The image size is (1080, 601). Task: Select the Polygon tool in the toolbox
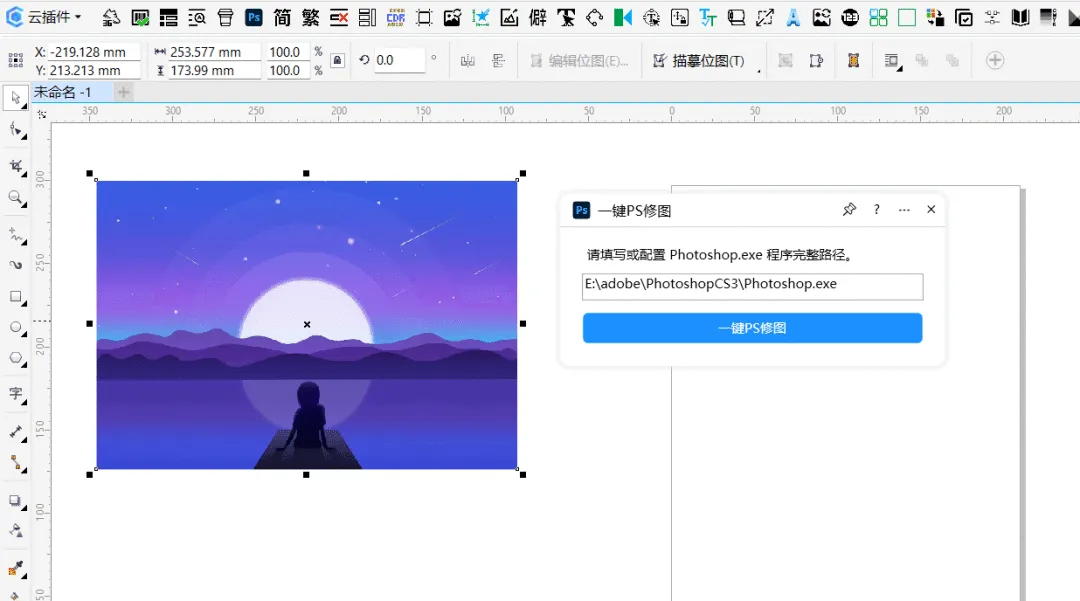(x=16, y=358)
